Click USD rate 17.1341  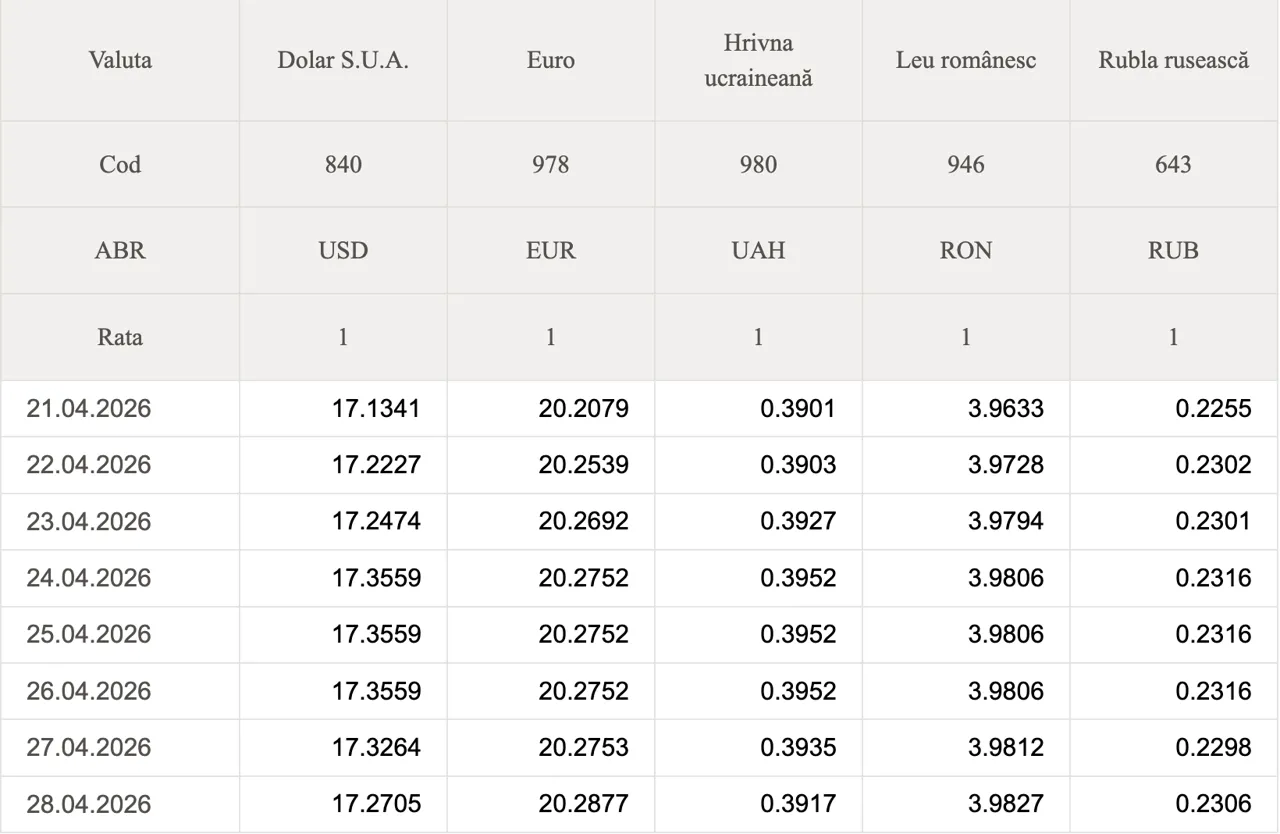coord(376,408)
